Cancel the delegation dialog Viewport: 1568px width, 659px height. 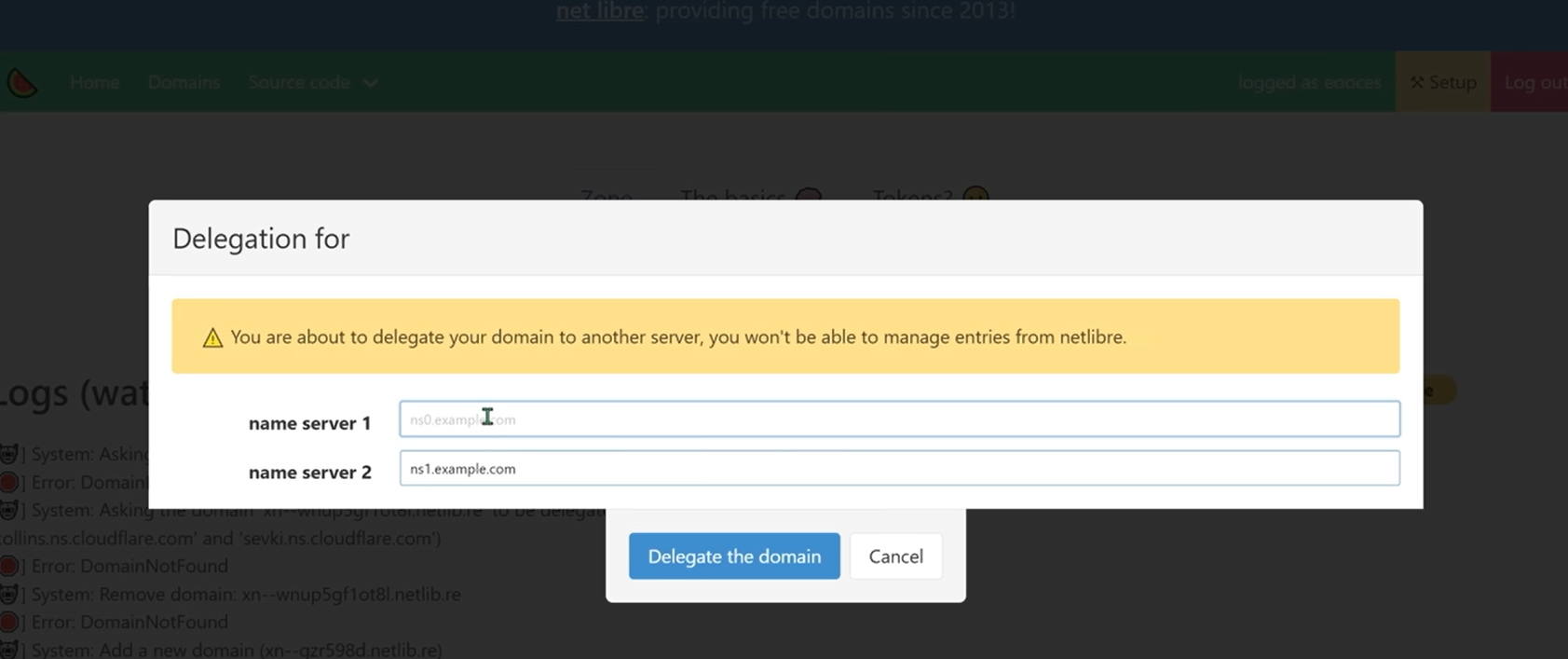895,556
